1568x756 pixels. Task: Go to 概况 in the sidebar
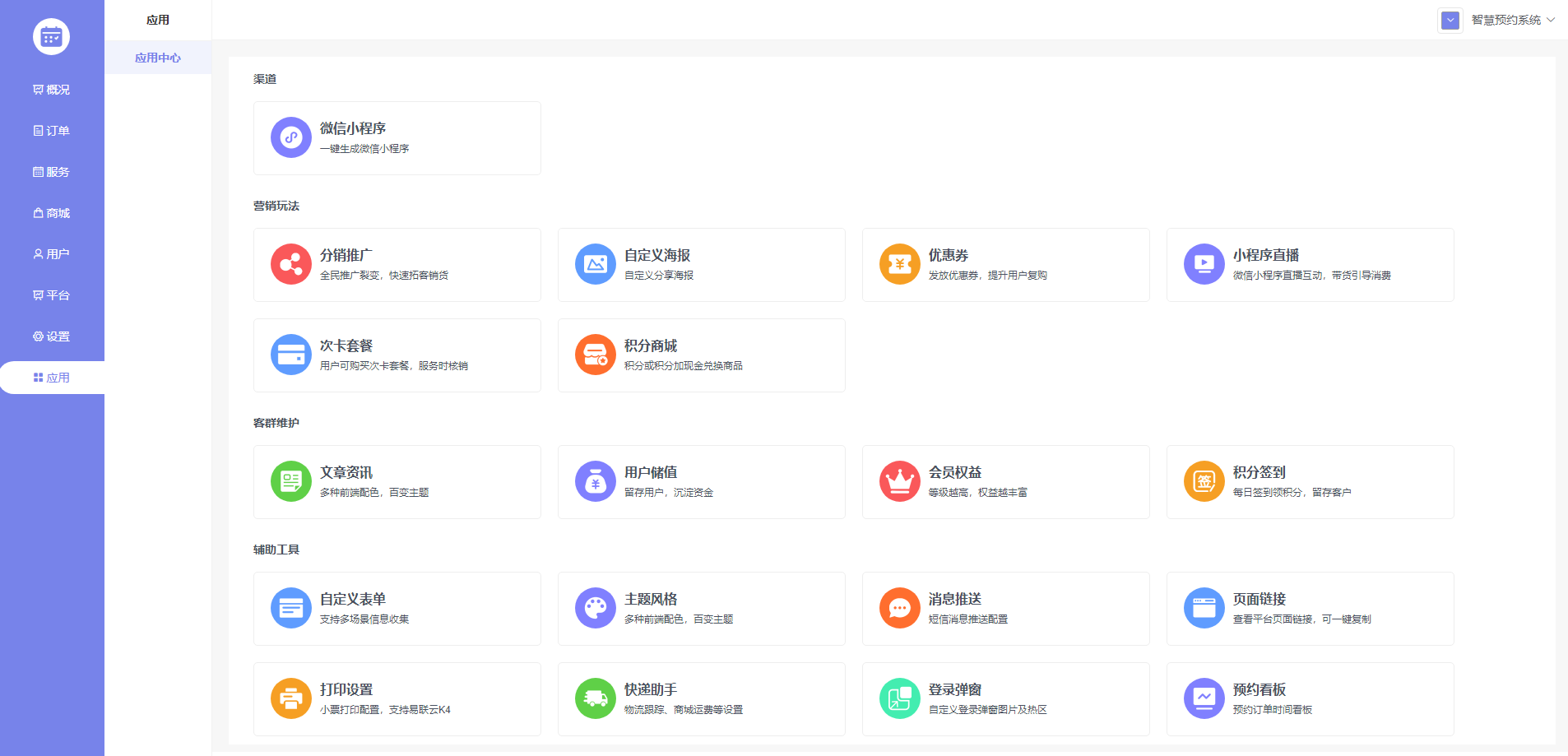(52, 90)
